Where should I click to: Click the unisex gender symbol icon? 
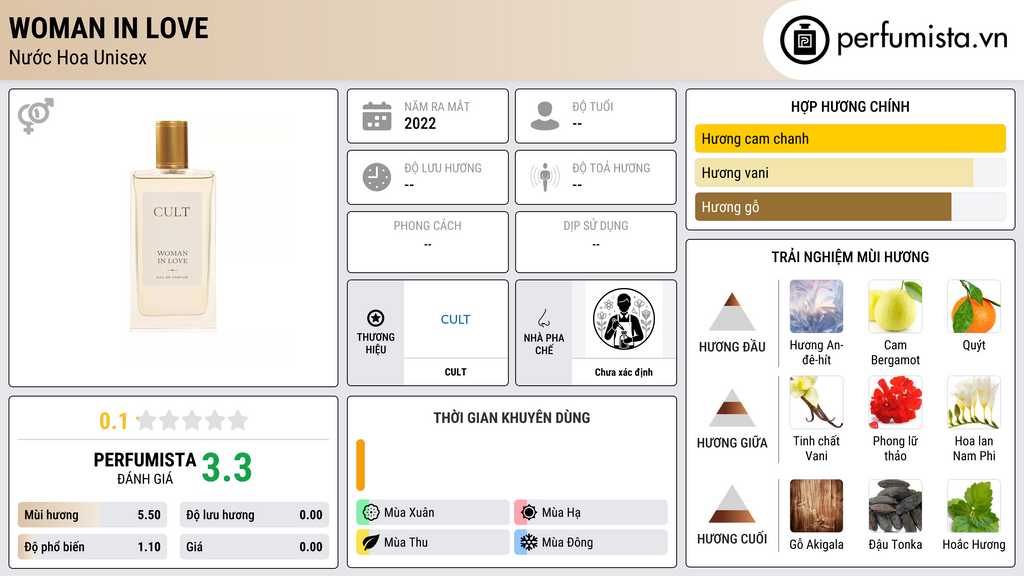(x=36, y=116)
